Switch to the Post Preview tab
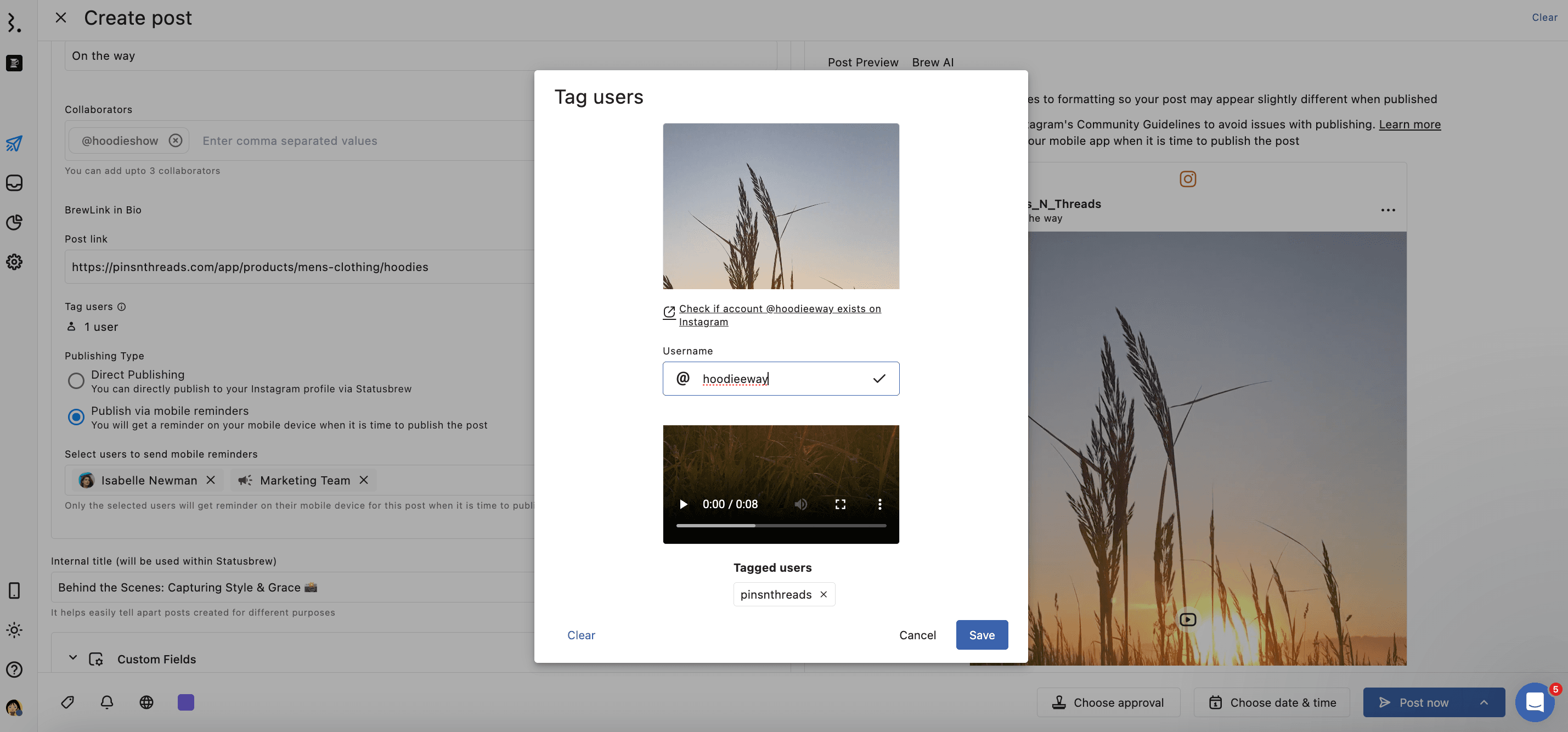This screenshot has width=1568, height=732. (x=862, y=62)
